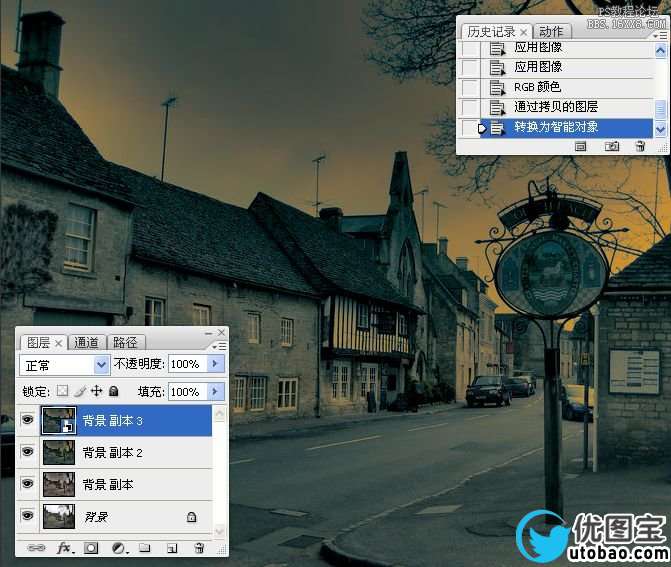This screenshot has height=567, width=671.
Task: Create new snapshot in History panel
Action: pyautogui.click(x=613, y=146)
